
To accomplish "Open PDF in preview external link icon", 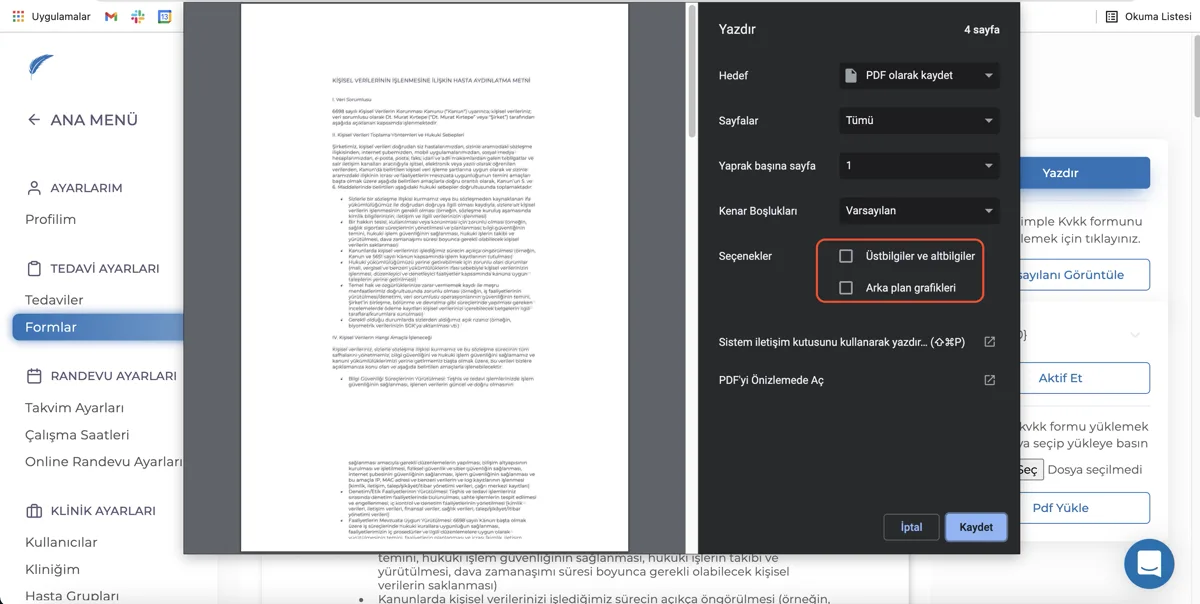I will (989, 380).
